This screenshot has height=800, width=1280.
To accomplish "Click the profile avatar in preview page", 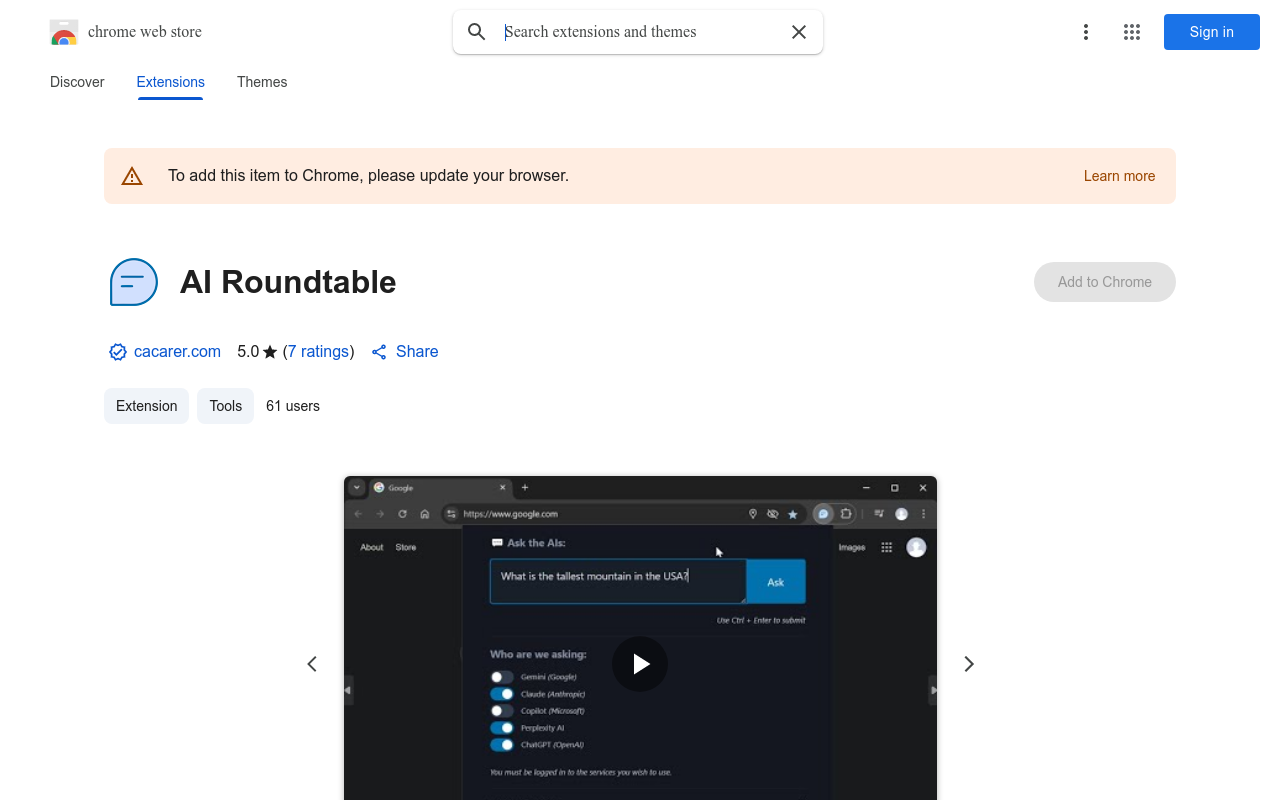I will (x=916, y=547).
